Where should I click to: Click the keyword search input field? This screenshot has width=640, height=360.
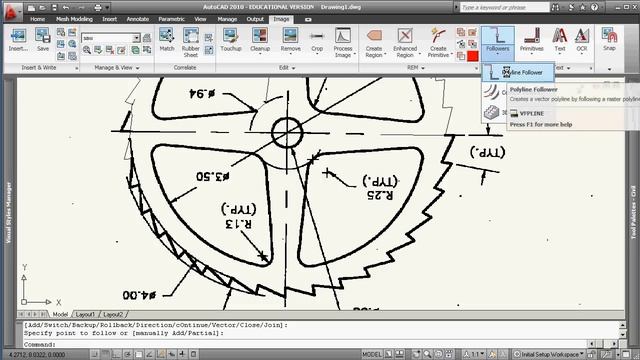tap(504, 7)
